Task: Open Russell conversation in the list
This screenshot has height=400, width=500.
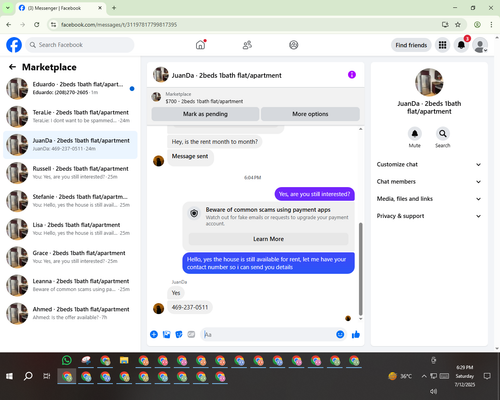Action: (70, 173)
